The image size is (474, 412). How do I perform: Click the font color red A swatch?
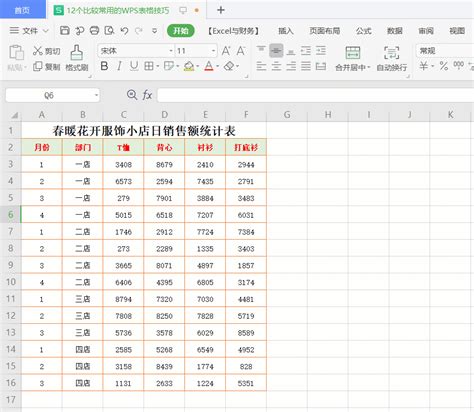(209, 66)
